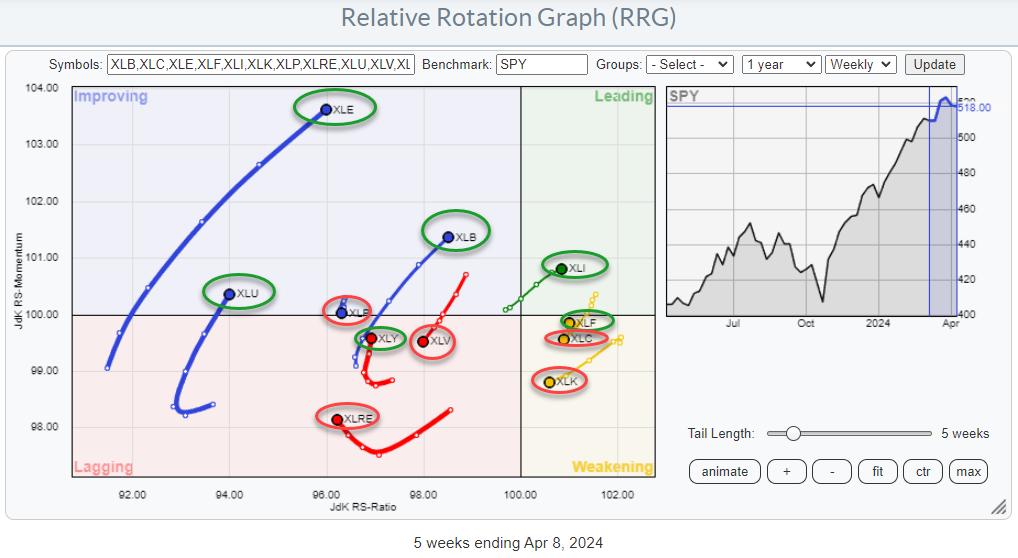Click the ctr center button

(923, 471)
